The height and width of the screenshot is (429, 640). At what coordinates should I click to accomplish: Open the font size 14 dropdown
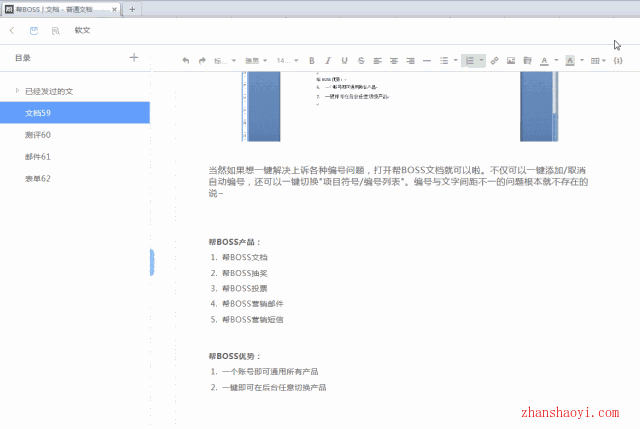(x=287, y=61)
